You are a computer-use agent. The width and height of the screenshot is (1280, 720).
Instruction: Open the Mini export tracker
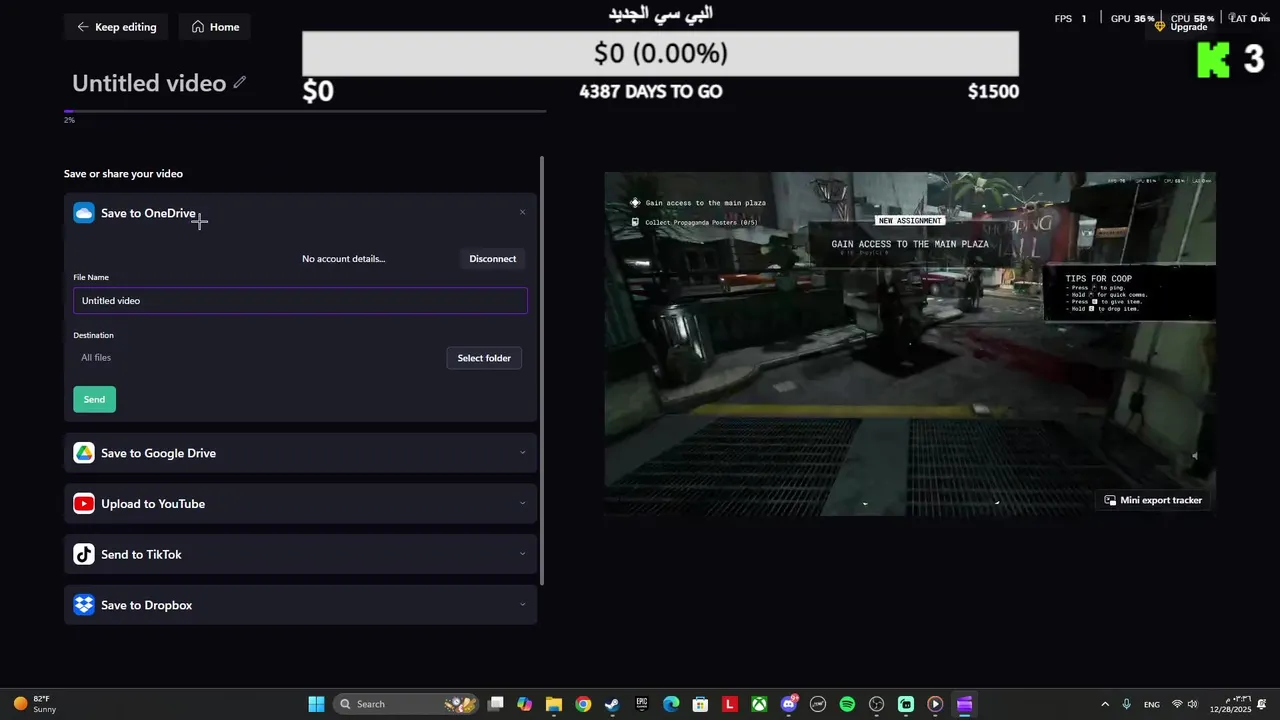1153,500
